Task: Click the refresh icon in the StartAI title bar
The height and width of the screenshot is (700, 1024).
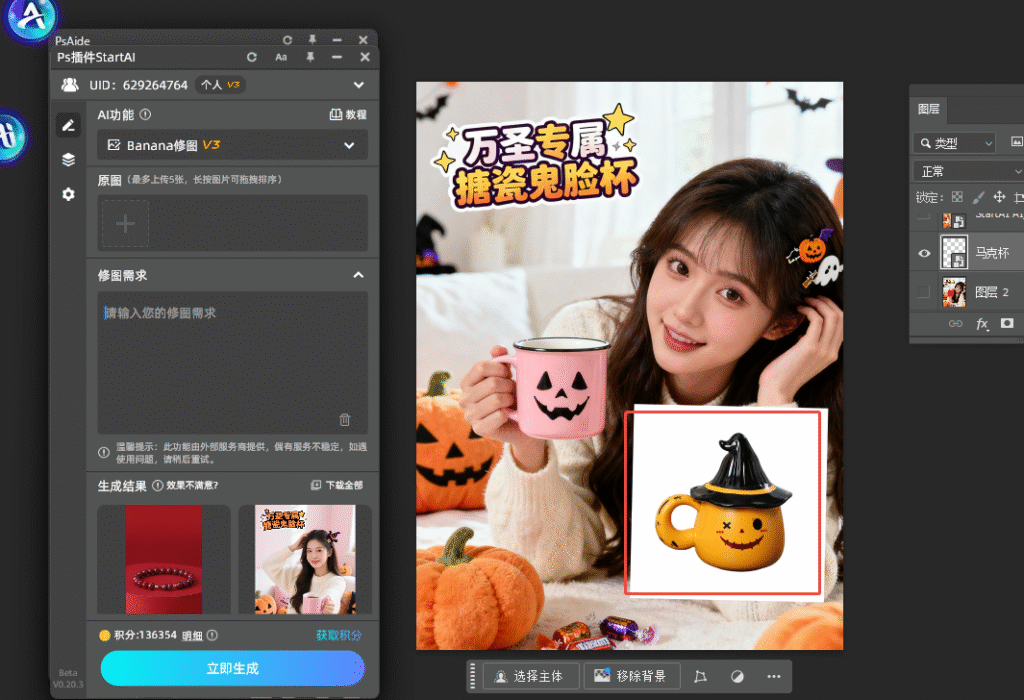Action: pyautogui.click(x=252, y=58)
